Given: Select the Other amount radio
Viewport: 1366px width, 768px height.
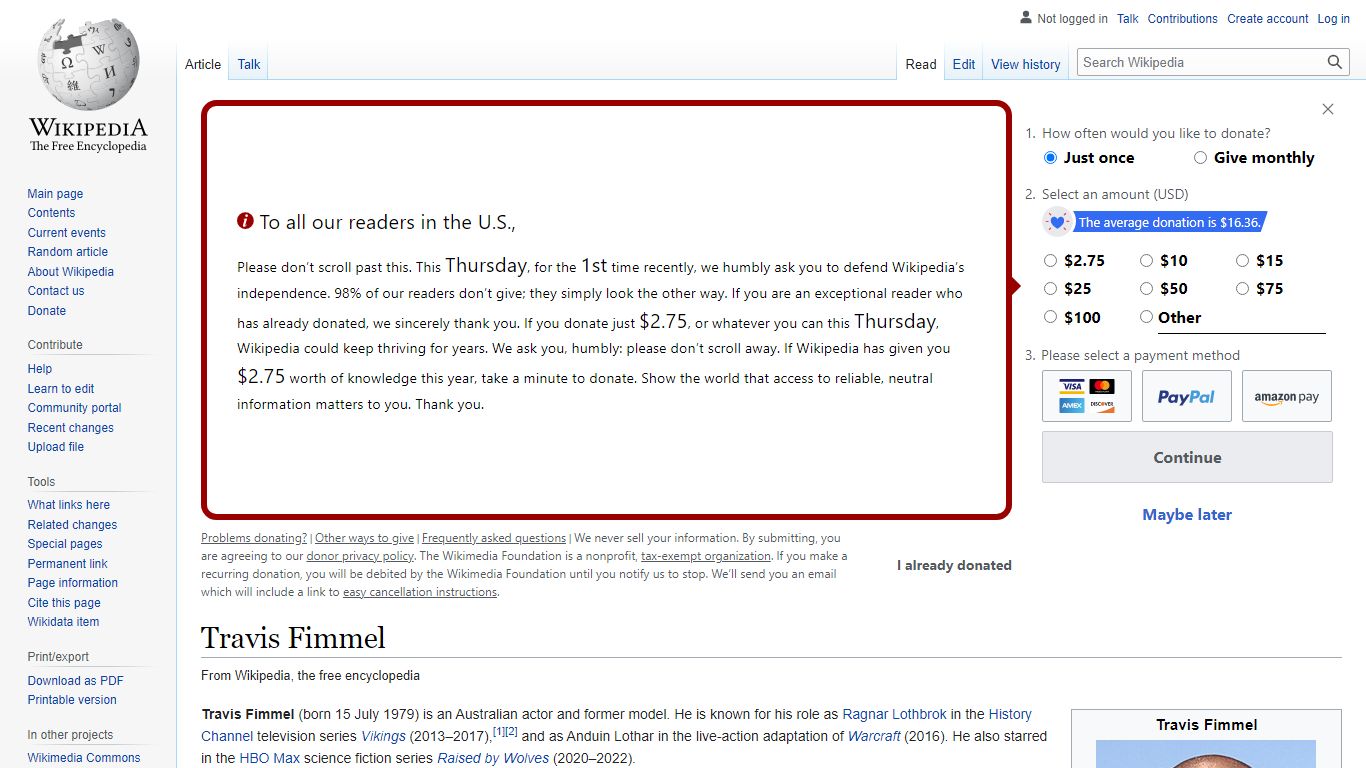Looking at the screenshot, I should (x=1146, y=317).
